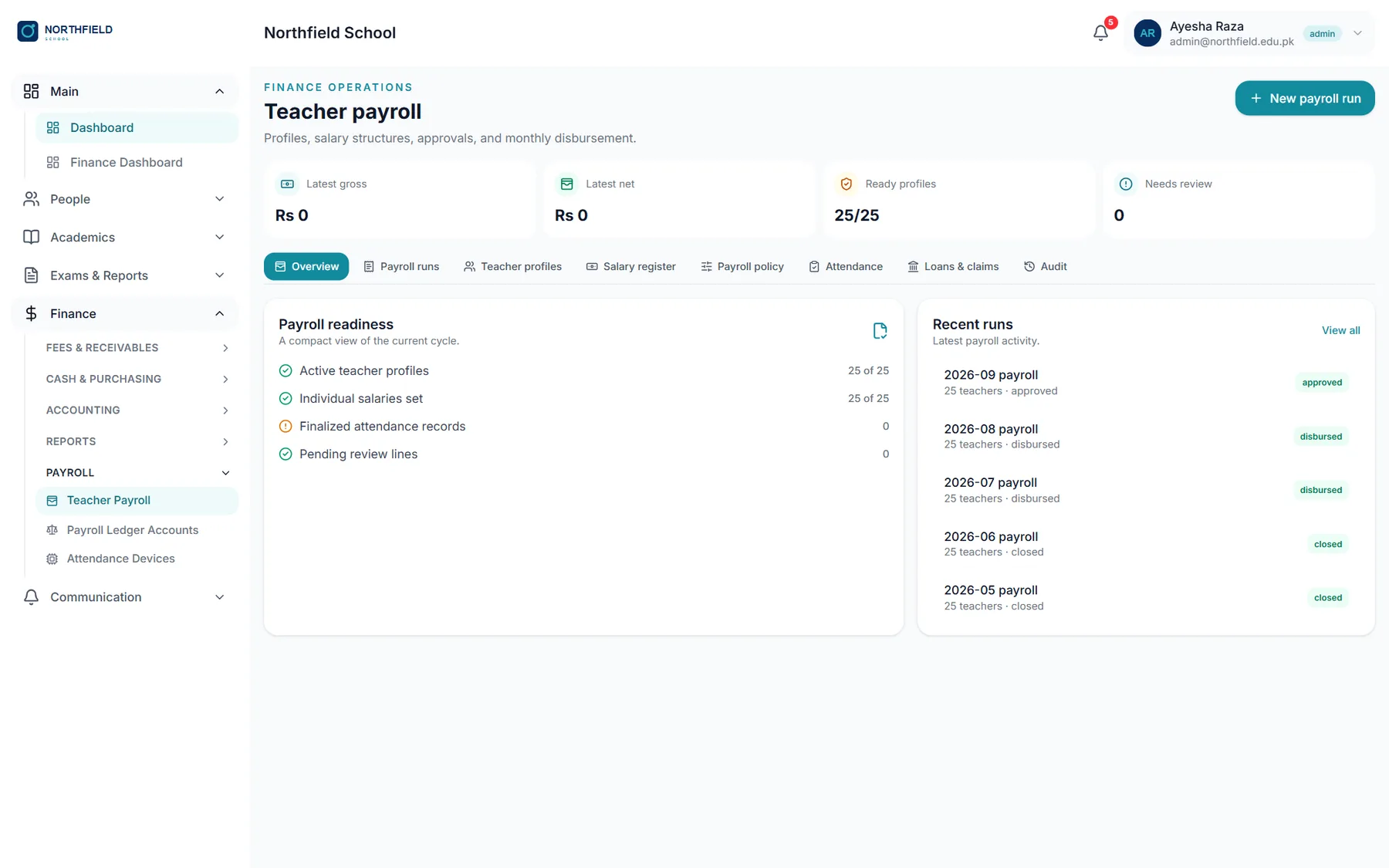Go to the Audit tab
The image size is (1389, 868).
click(x=1045, y=266)
